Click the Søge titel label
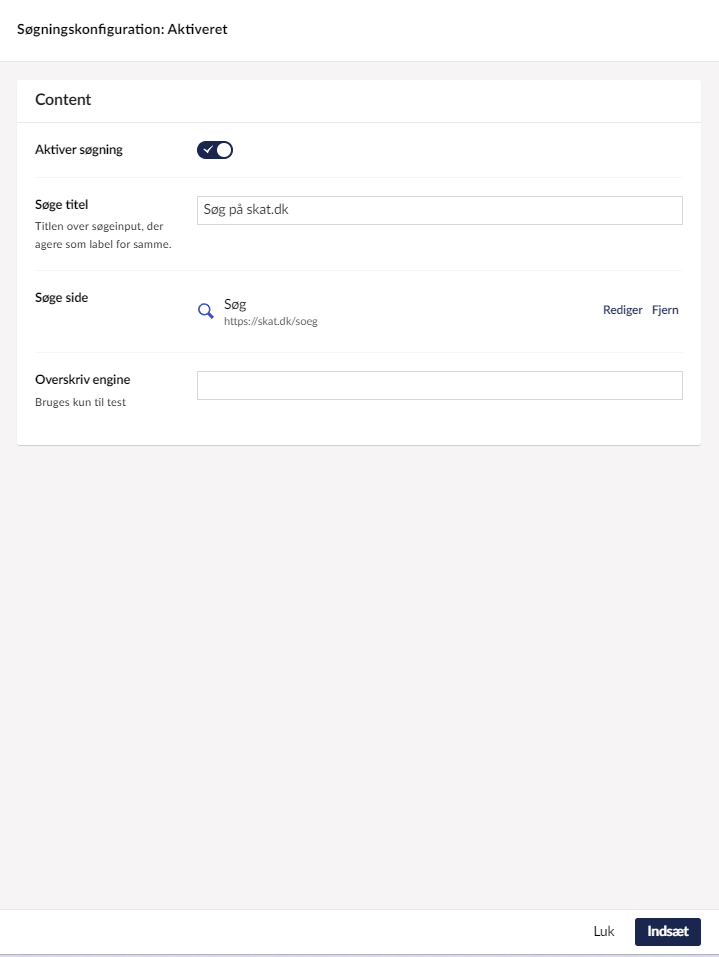Screen dimensions: 719x957 tap(62, 205)
